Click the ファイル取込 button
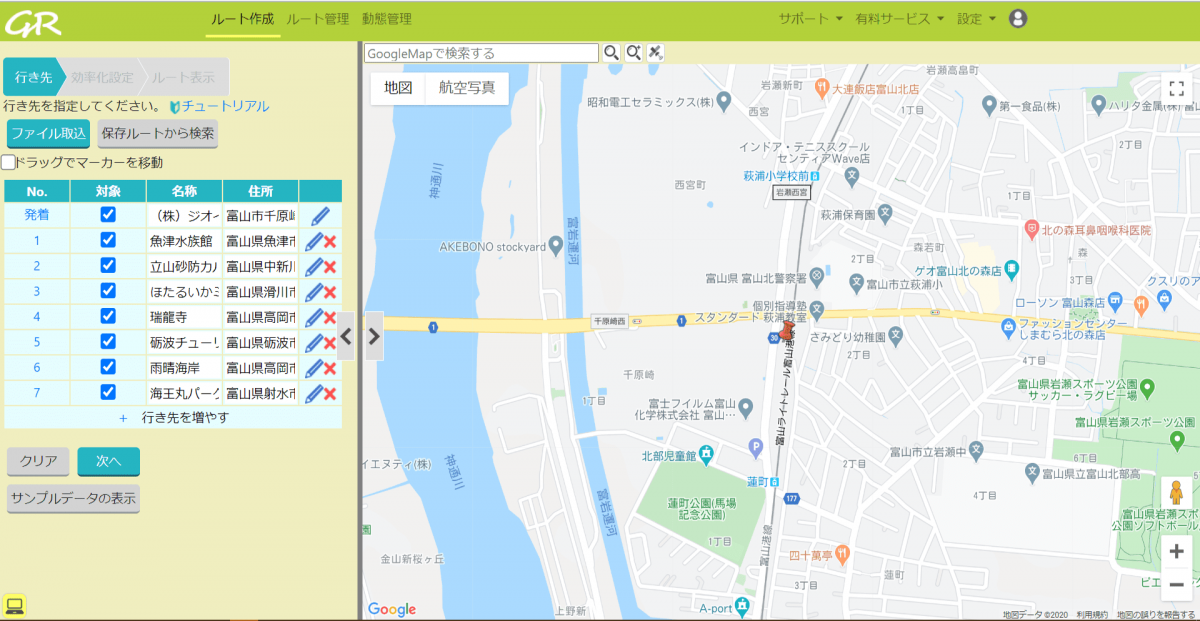This screenshot has width=1200, height=621. coord(48,133)
